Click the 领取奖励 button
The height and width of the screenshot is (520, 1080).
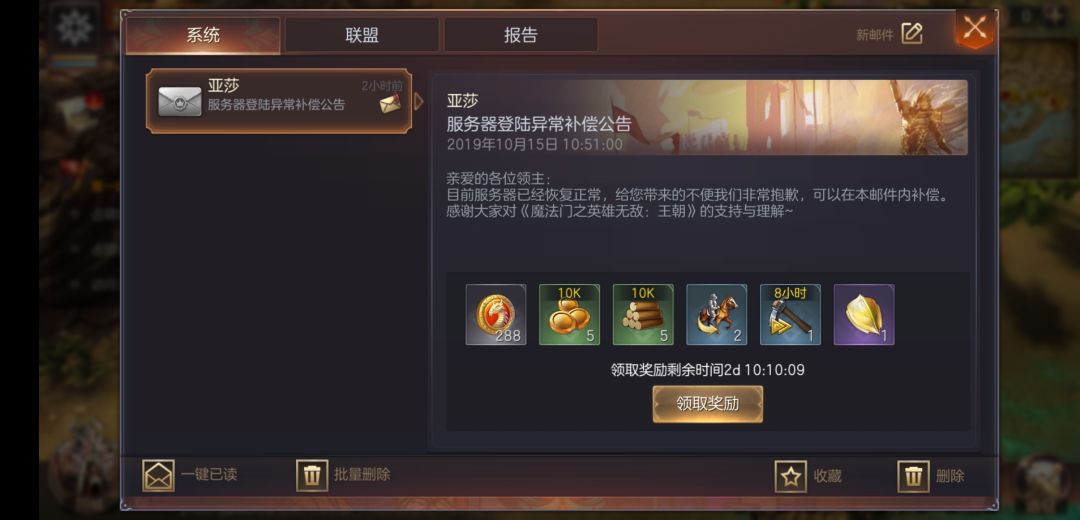click(x=707, y=404)
